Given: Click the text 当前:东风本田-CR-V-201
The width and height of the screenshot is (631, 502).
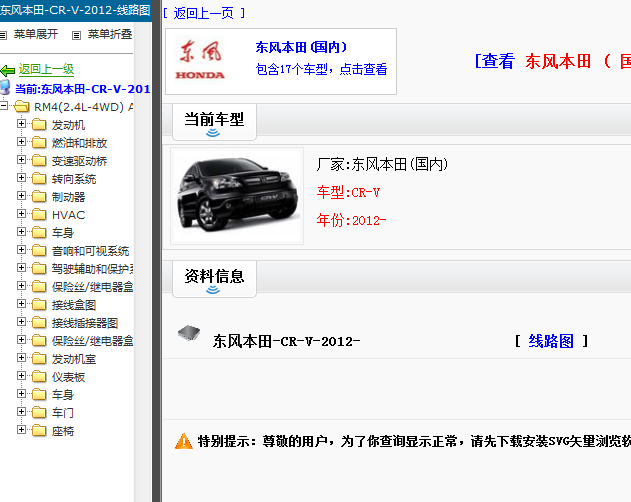Looking at the screenshot, I should [82, 89].
